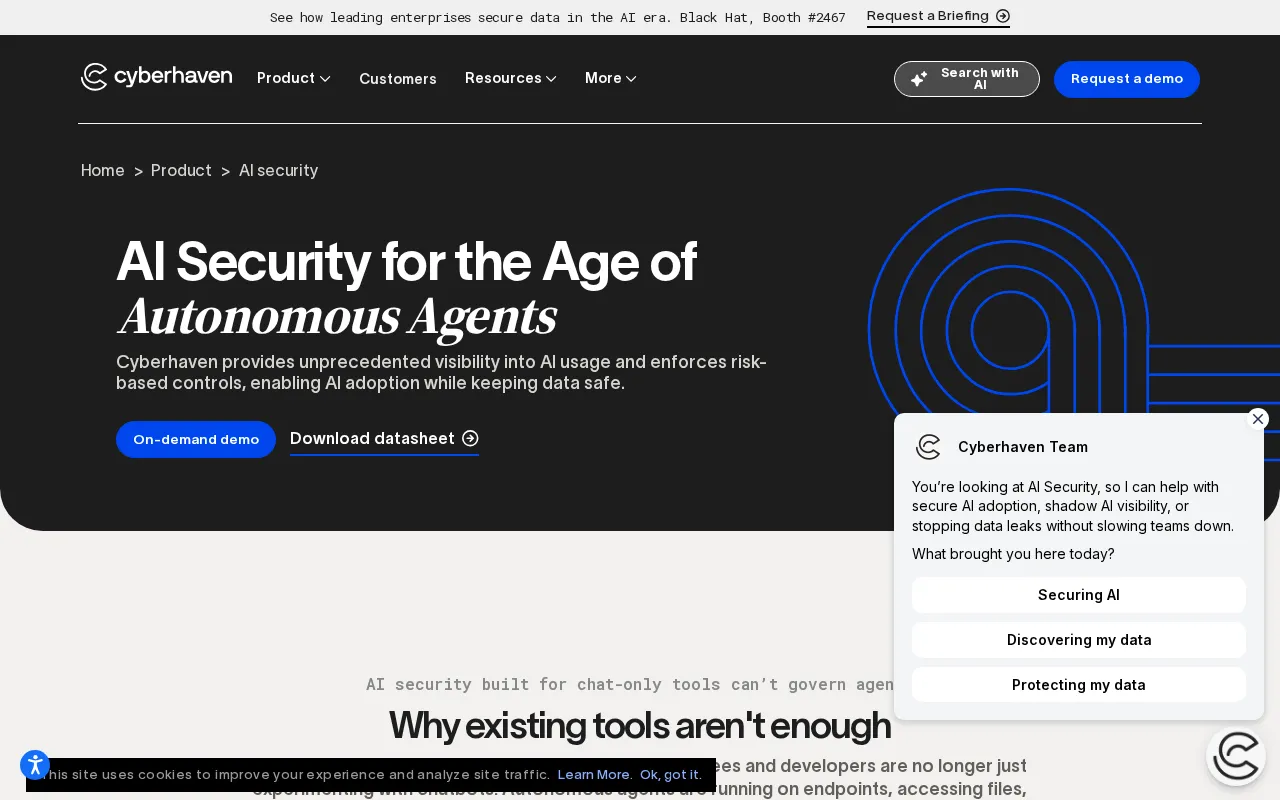The height and width of the screenshot is (800, 1280).
Task: Expand the Resources dropdown chevron
Action: (551, 79)
